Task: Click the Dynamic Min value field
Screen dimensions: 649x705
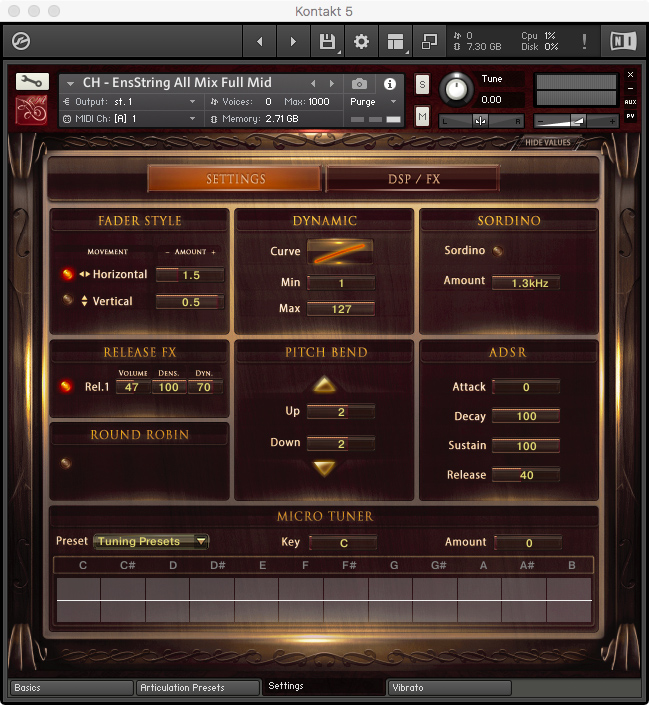Action: pyautogui.click(x=340, y=283)
